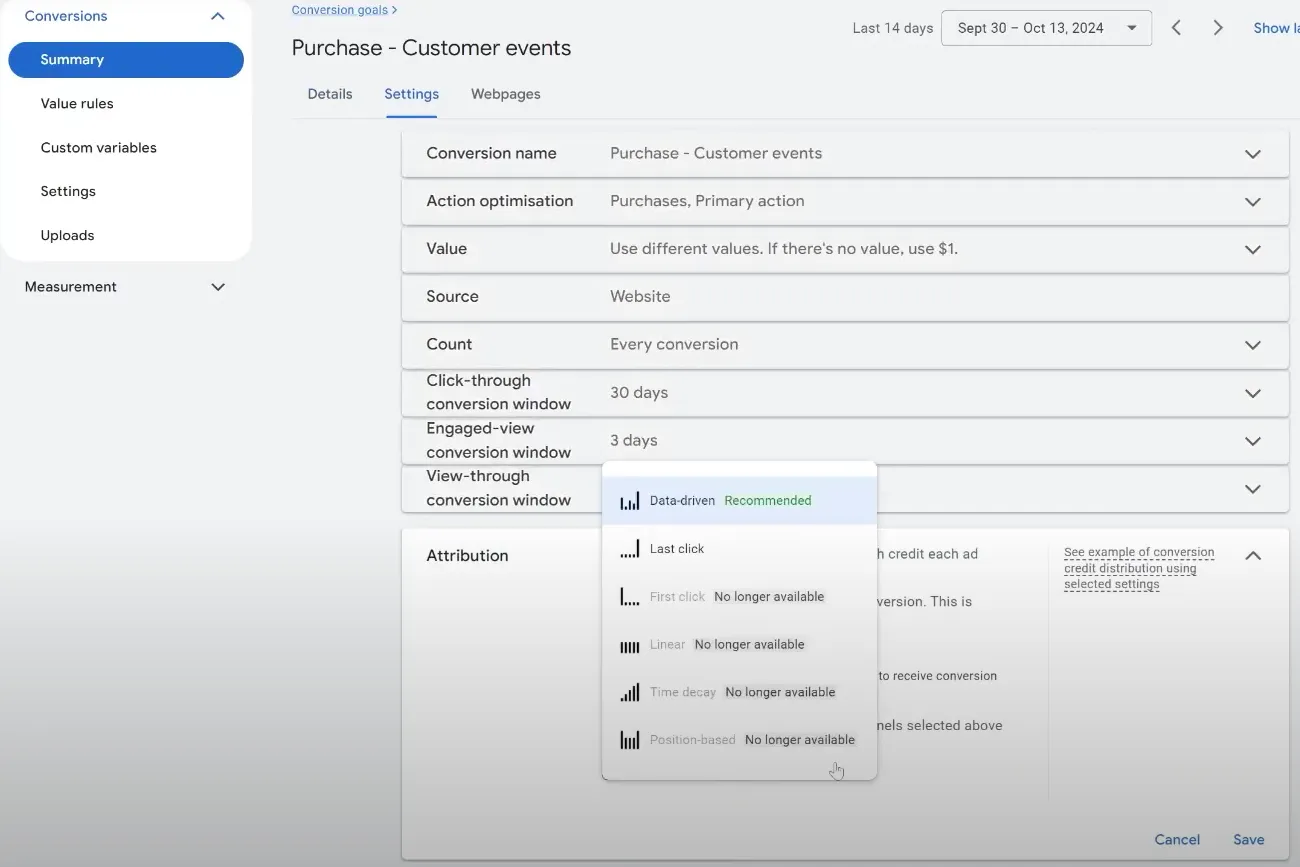Image resolution: width=1300 pixels, height=867 pixels.
Task: Click the 'Last 14 days' label
Action: (x=892, y=28)
